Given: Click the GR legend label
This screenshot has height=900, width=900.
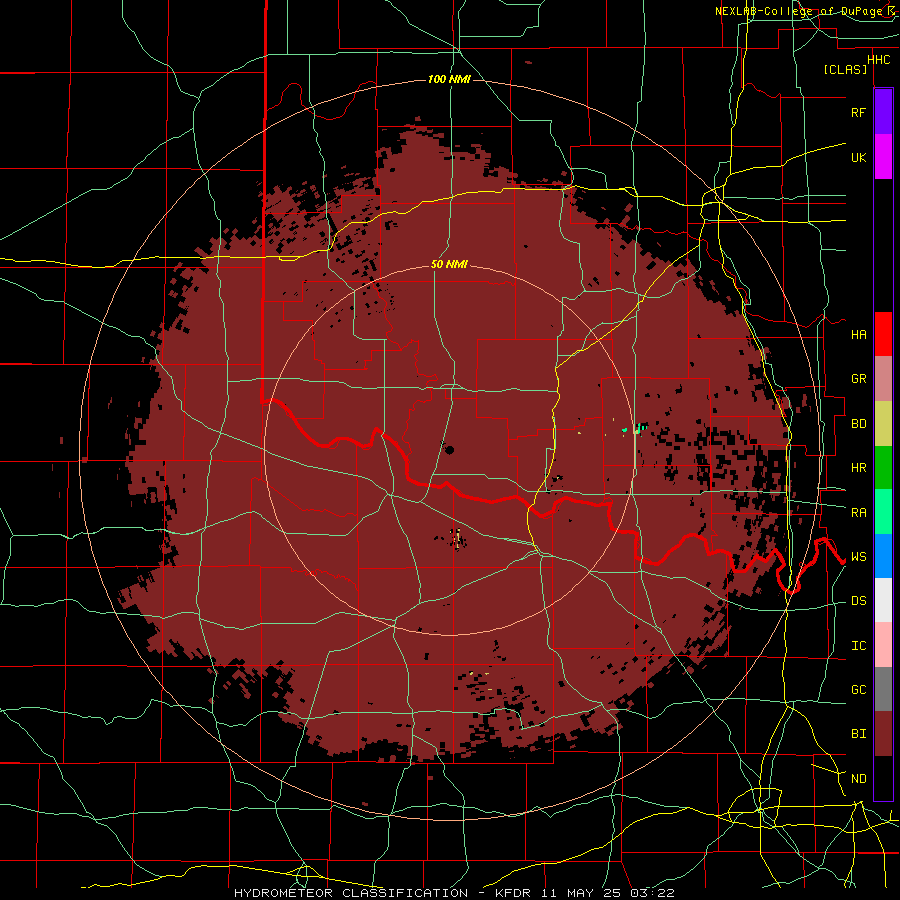Looking at the screenshot, I should (x=858, y=379).
